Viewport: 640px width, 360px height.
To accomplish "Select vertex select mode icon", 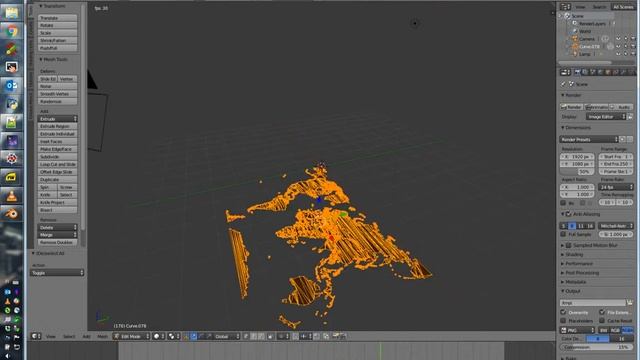I will pyautogui.click(x=246, y=336).
